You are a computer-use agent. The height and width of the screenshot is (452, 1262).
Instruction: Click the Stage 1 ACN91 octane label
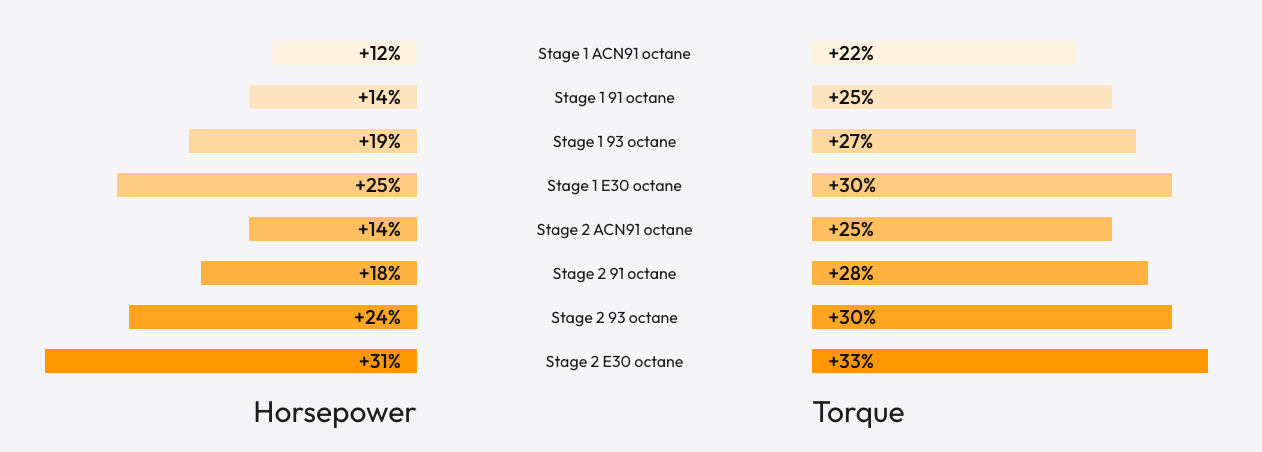click(614, 54)
